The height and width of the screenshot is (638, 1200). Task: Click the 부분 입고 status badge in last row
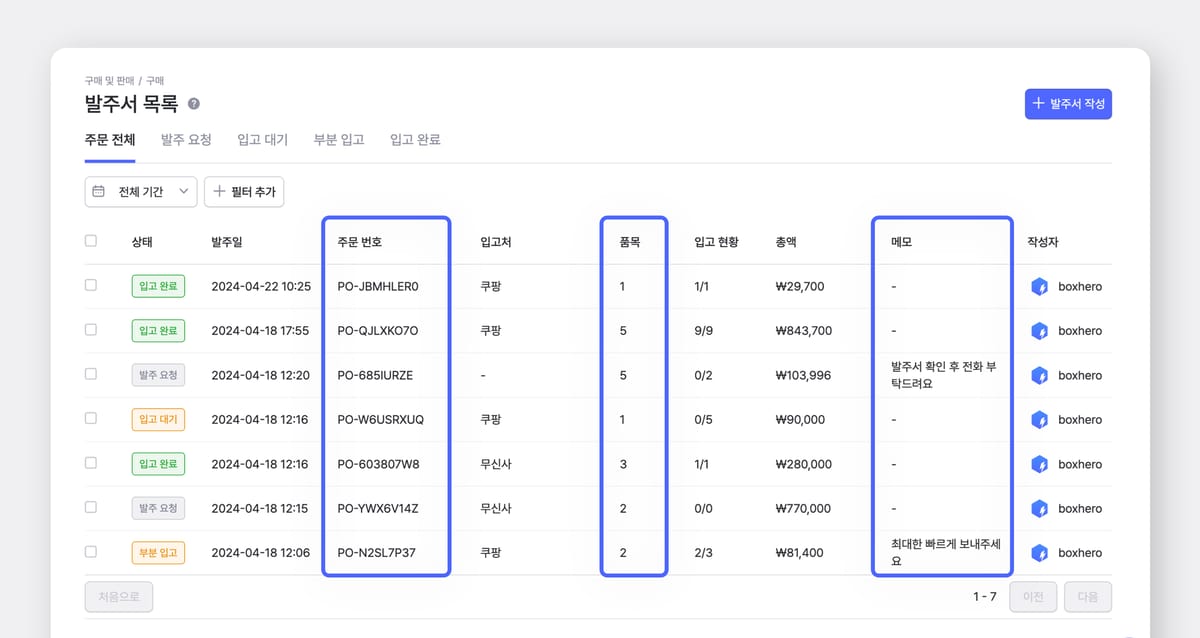(158, 553)
